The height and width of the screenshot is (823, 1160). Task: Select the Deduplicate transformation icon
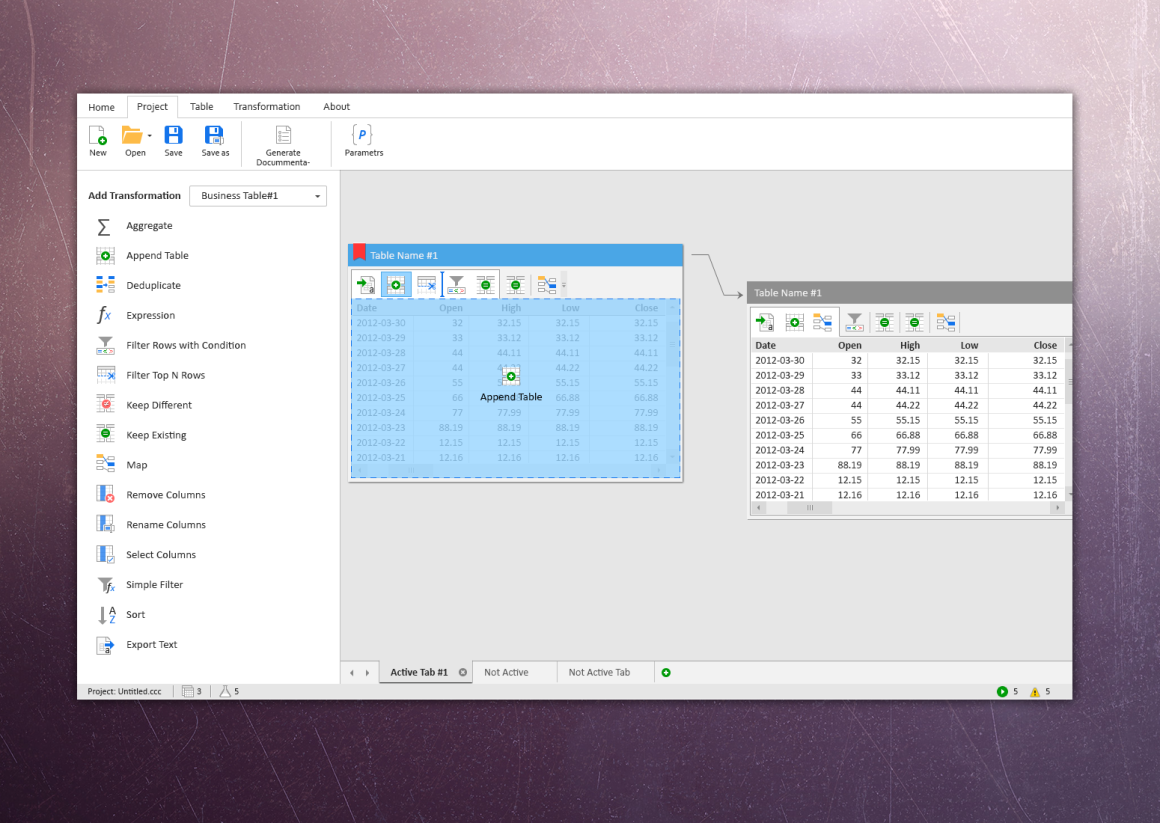(104, 285)
